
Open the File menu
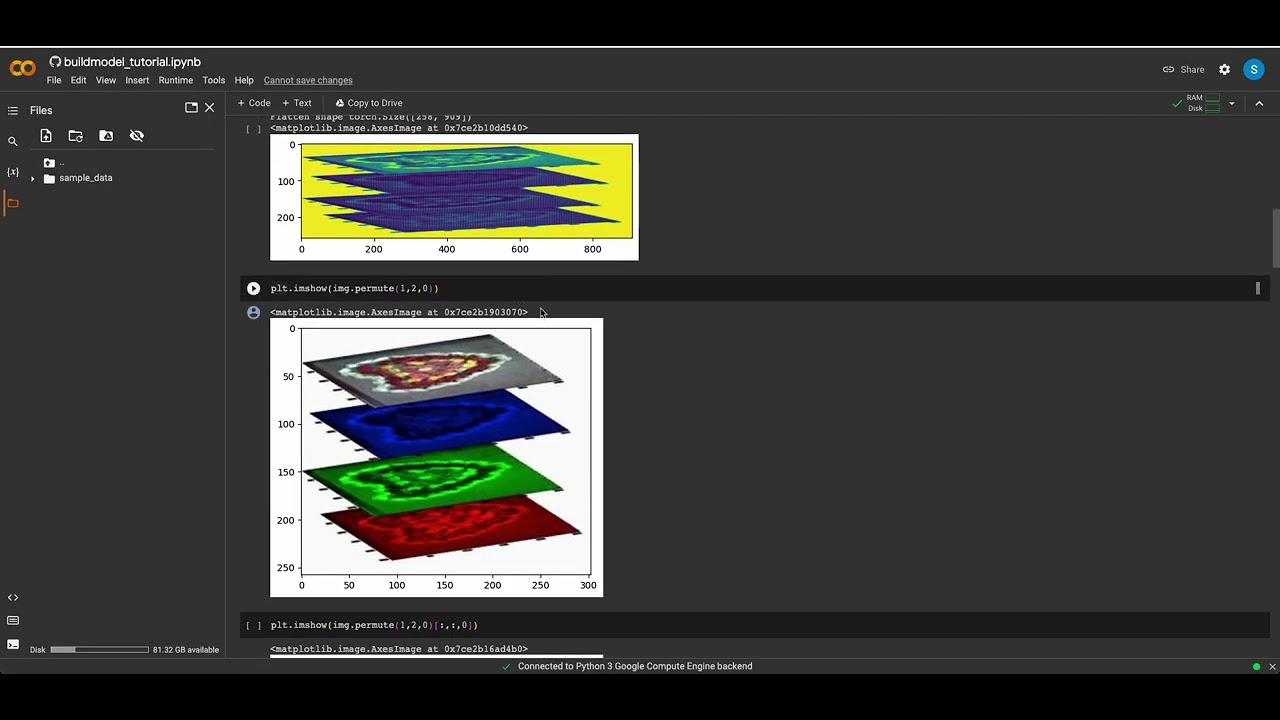click(54, 80)
